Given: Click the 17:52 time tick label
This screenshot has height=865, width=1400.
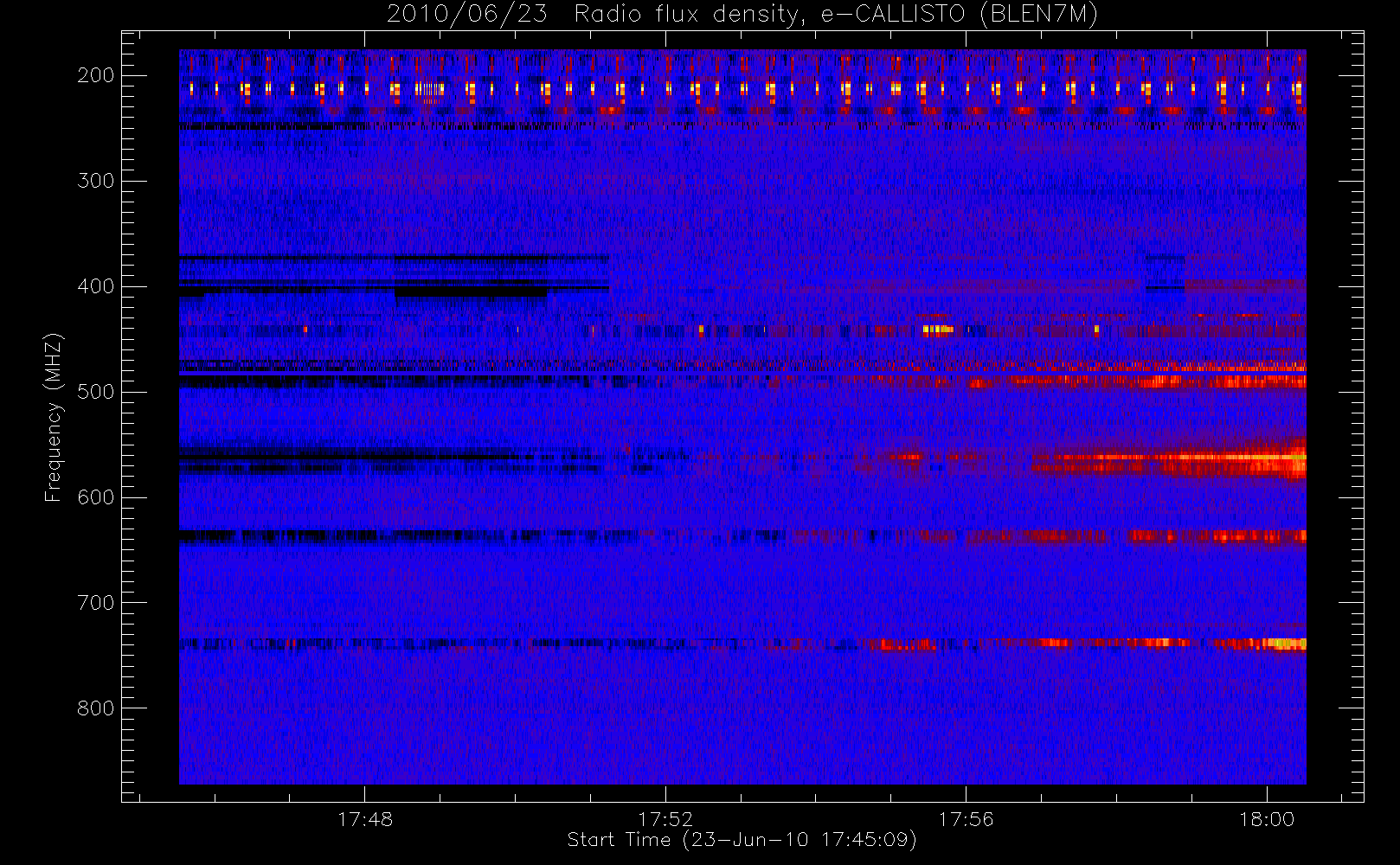Looking at the screenshot, I should [665, 819].
